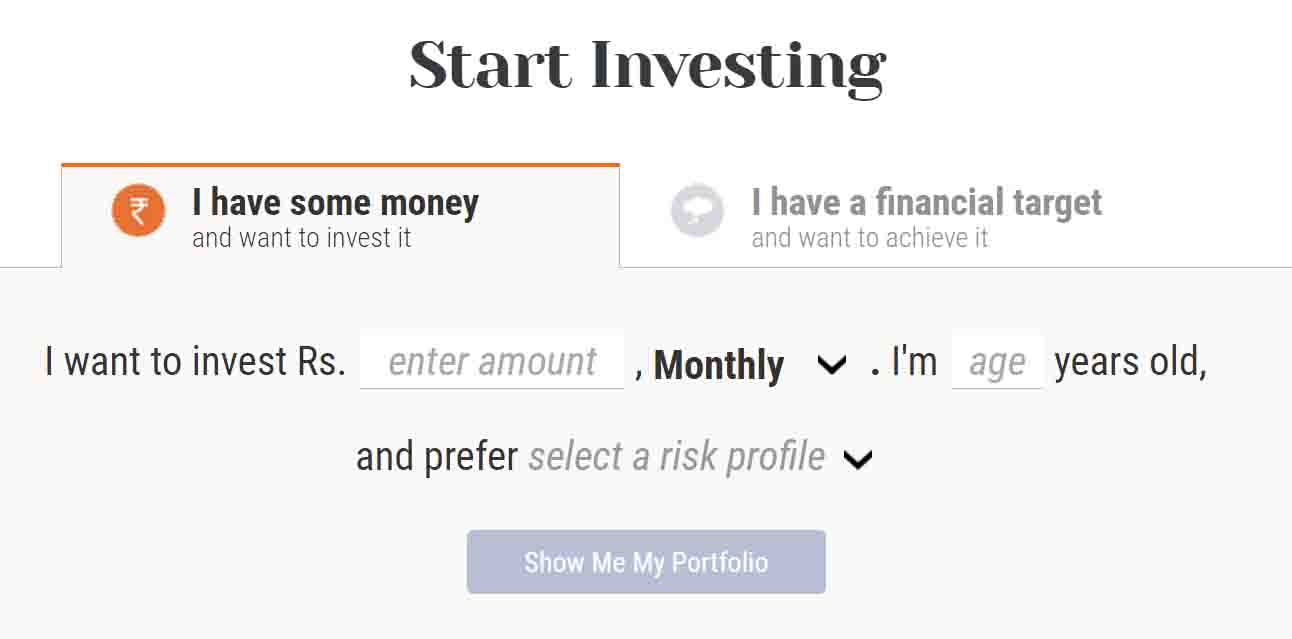
Task: Open the Monthly frequency dropdown
Action: point(719,365)
